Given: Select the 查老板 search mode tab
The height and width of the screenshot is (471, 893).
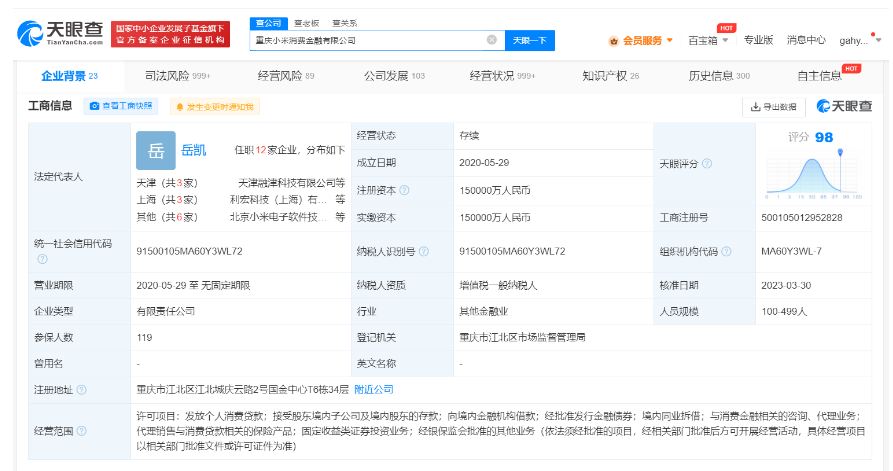Looking at the screenshot, I should [x=306, y=22].
